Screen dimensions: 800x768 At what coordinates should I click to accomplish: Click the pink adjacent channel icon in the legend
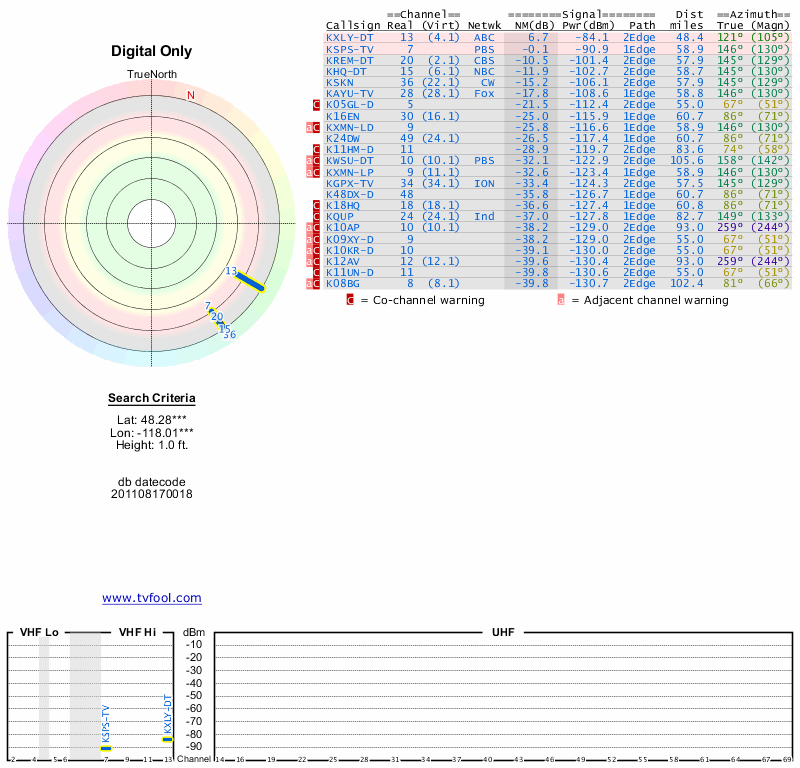(x=562, y=299)
